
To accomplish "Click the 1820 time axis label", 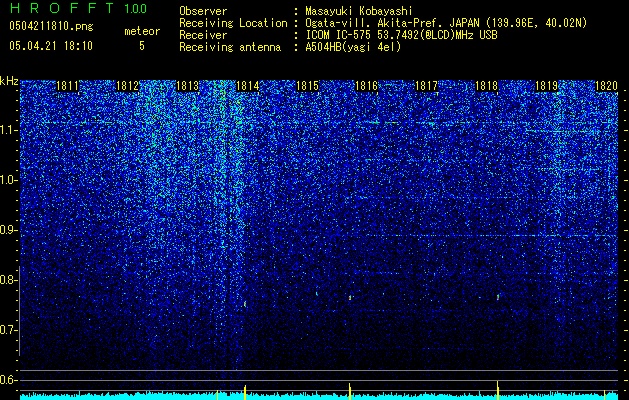I will point(606,86).
